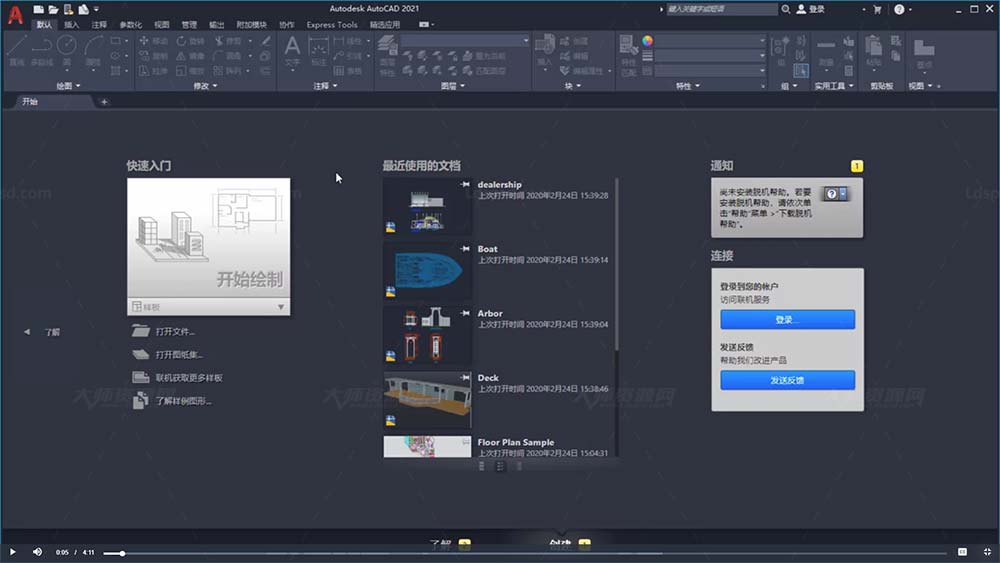Open the layer name dropdown list

[x=465, y=41]
